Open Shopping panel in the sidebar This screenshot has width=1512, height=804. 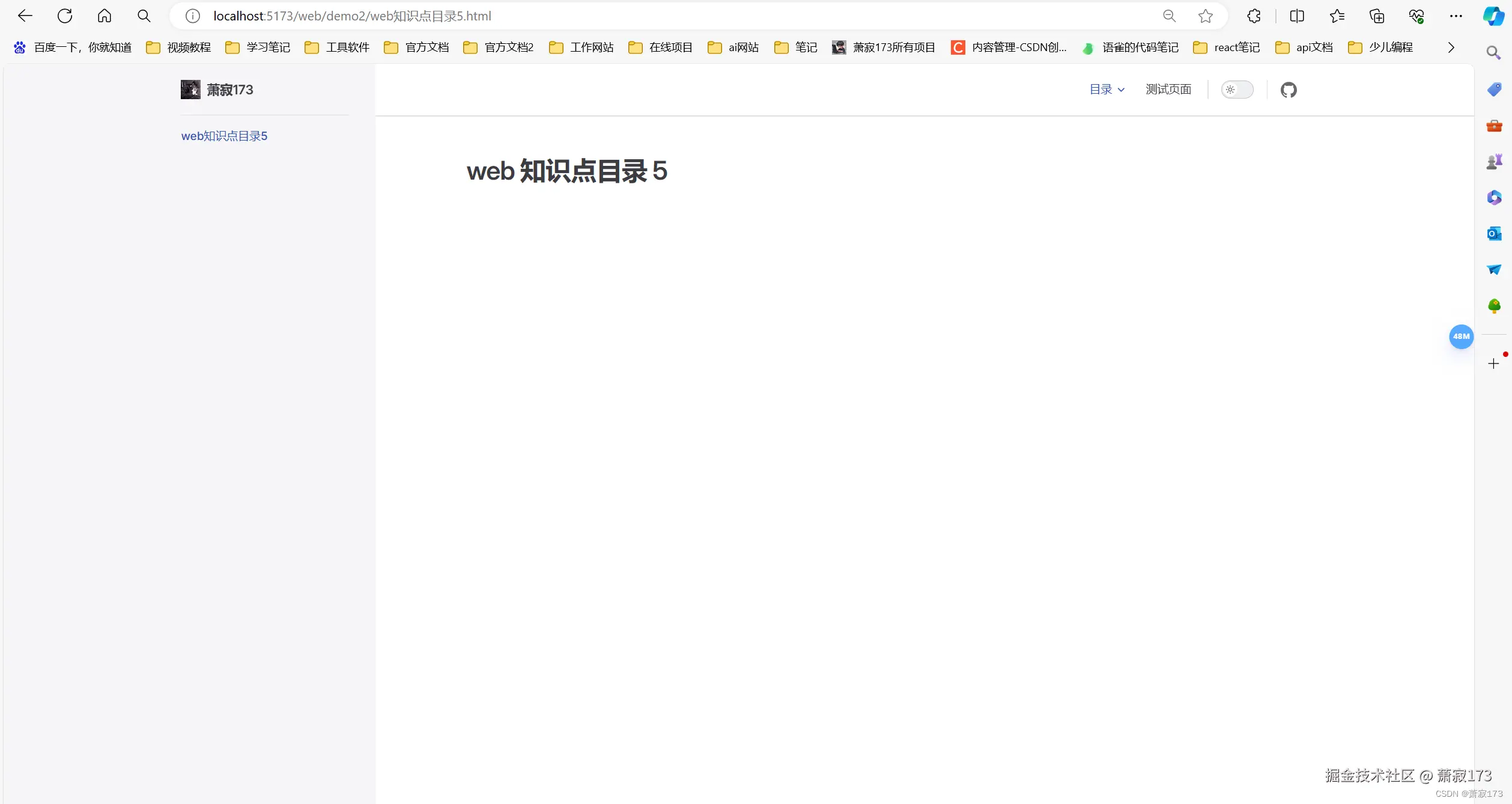tap(1494, 89)
